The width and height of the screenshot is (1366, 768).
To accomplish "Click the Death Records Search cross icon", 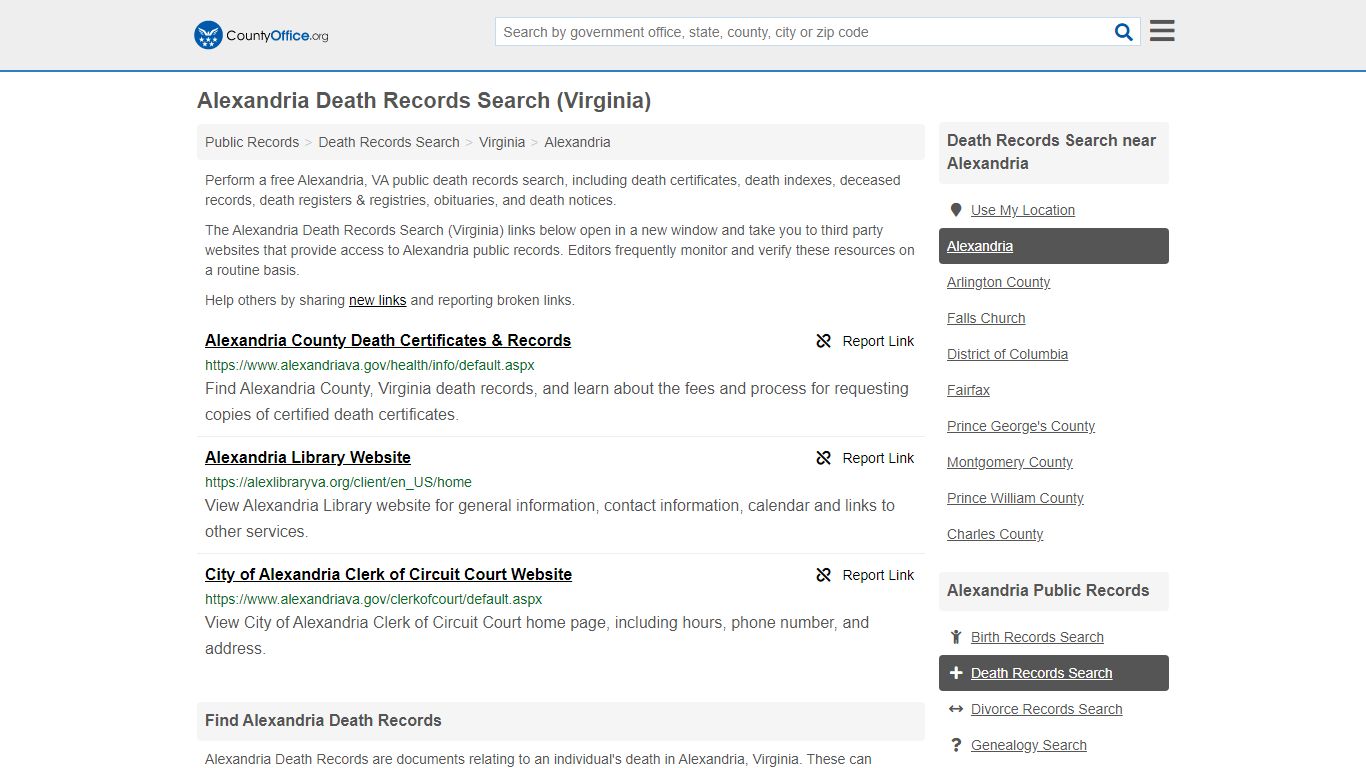I will pos(956,673).
